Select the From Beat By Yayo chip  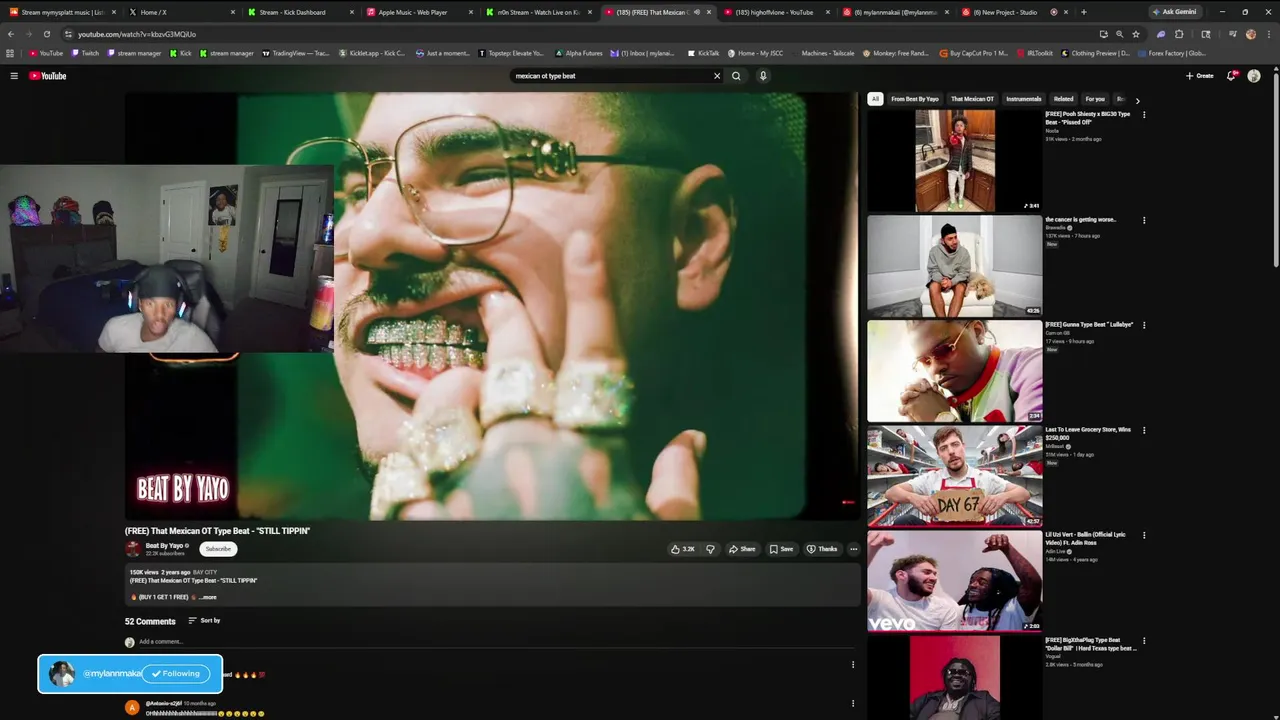pos(915,99)
